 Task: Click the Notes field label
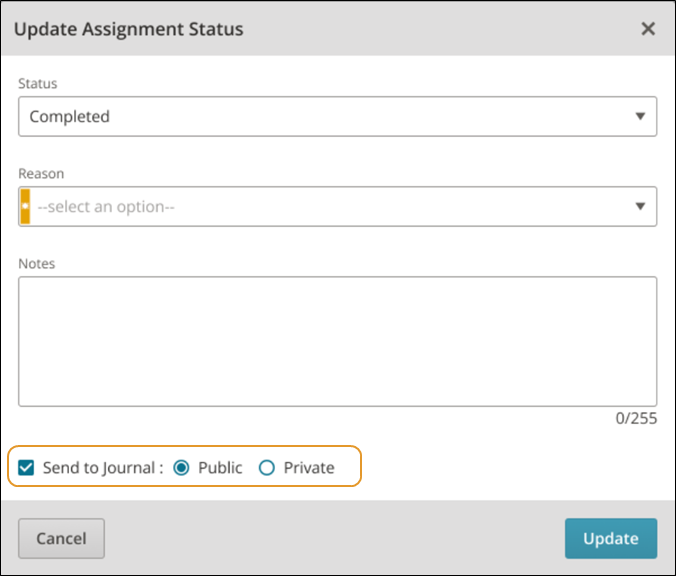(x=37, y=263)
